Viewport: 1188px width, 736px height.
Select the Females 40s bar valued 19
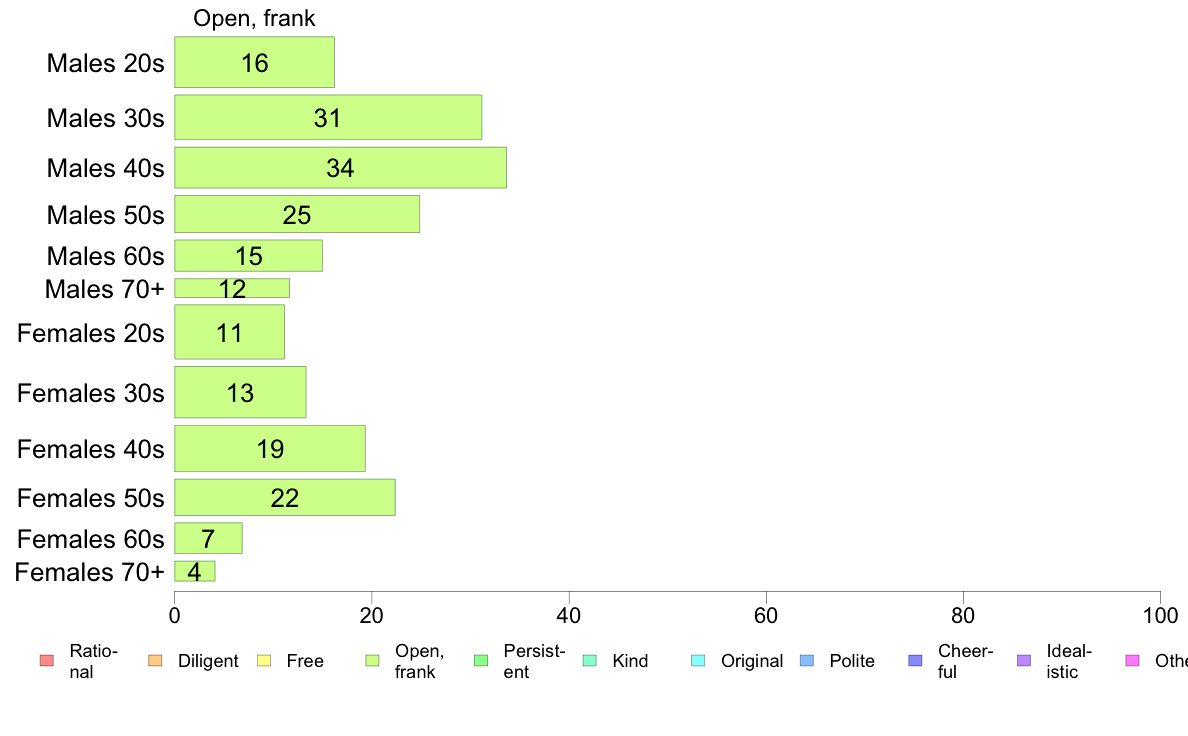[270, 449]
